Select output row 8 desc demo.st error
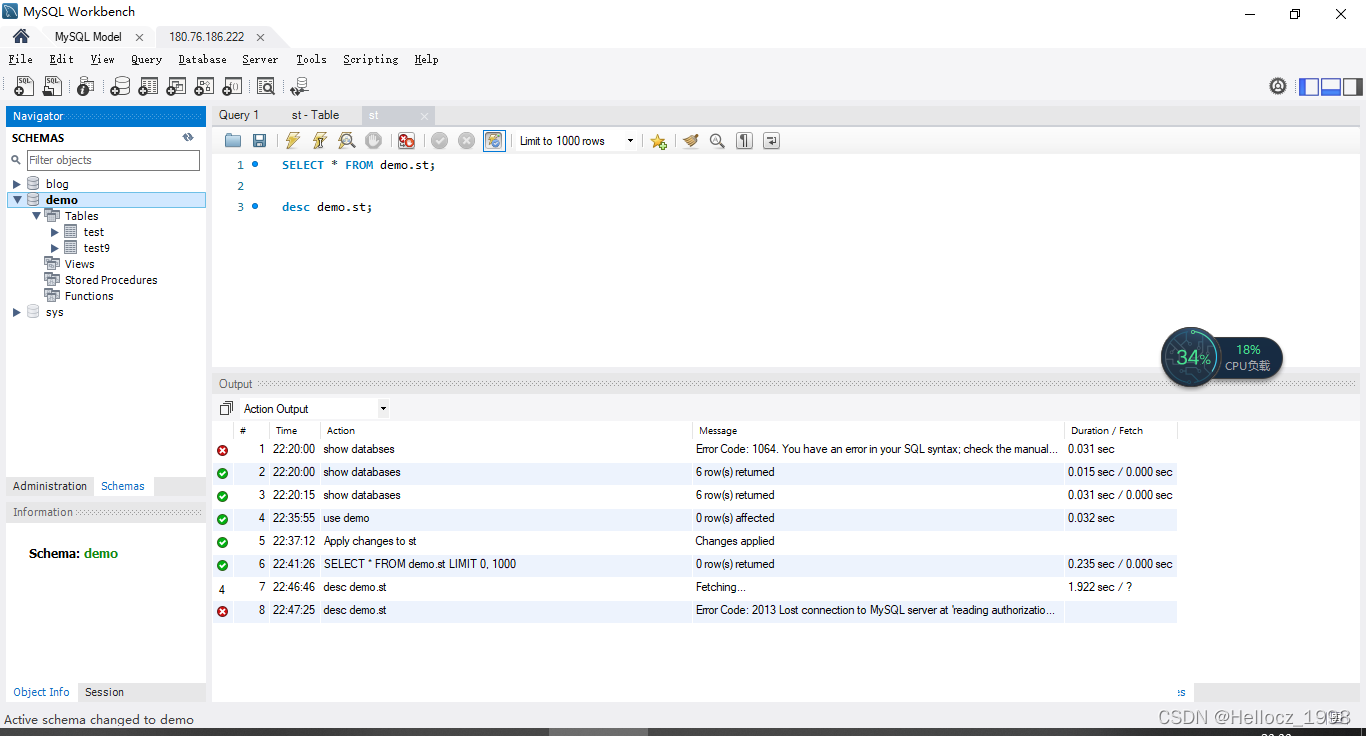The width and height of the screenshot is (1366, 736). pos(695,610)
